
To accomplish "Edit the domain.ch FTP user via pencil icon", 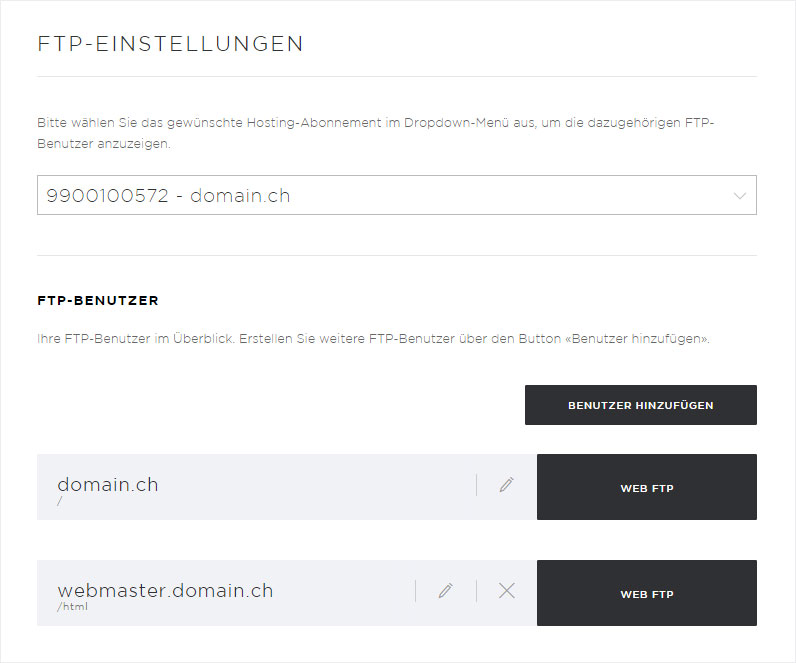I will click(506, 485).
